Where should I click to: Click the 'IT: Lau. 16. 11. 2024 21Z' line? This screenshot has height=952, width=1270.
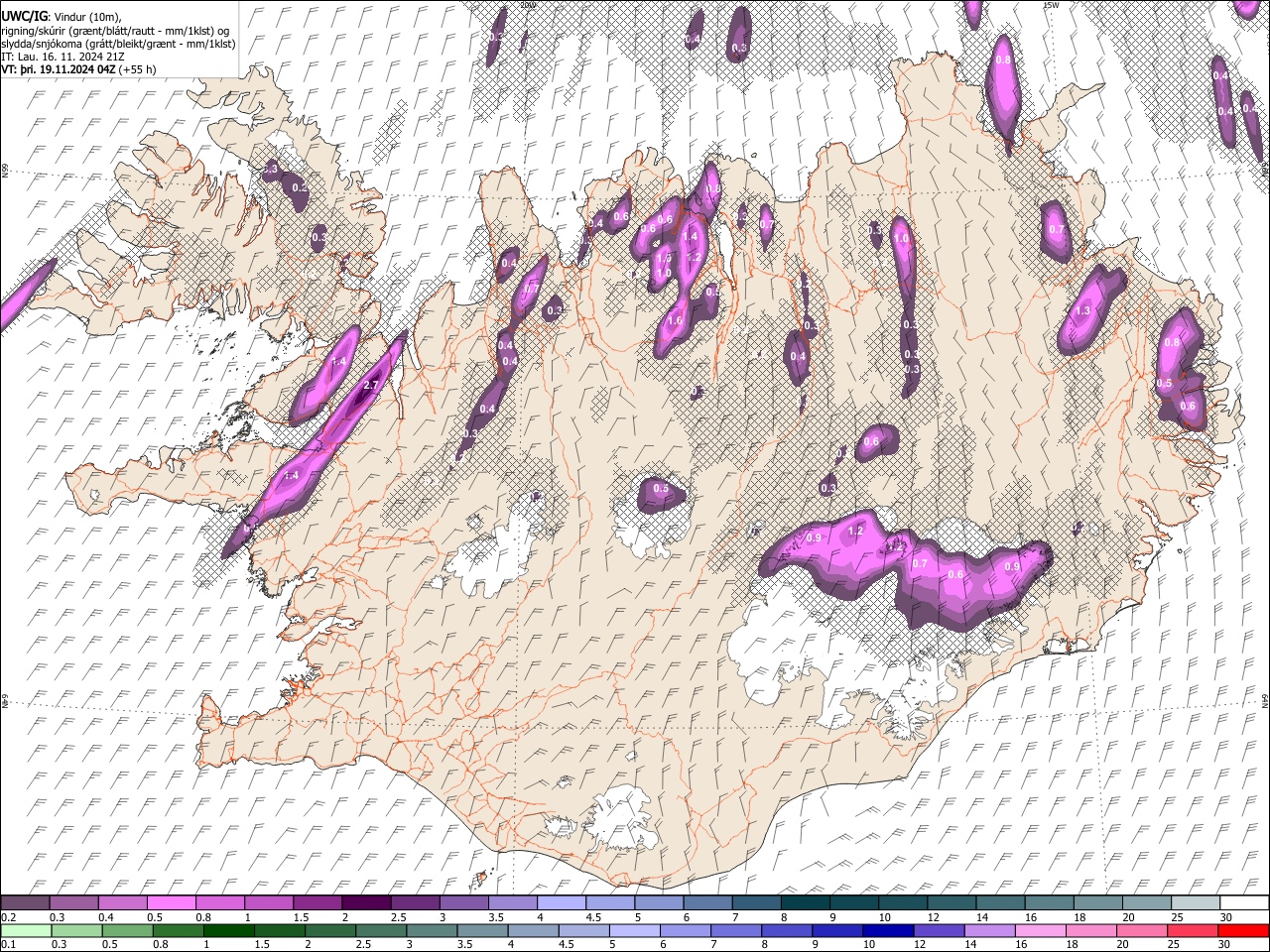click(63, 57)
